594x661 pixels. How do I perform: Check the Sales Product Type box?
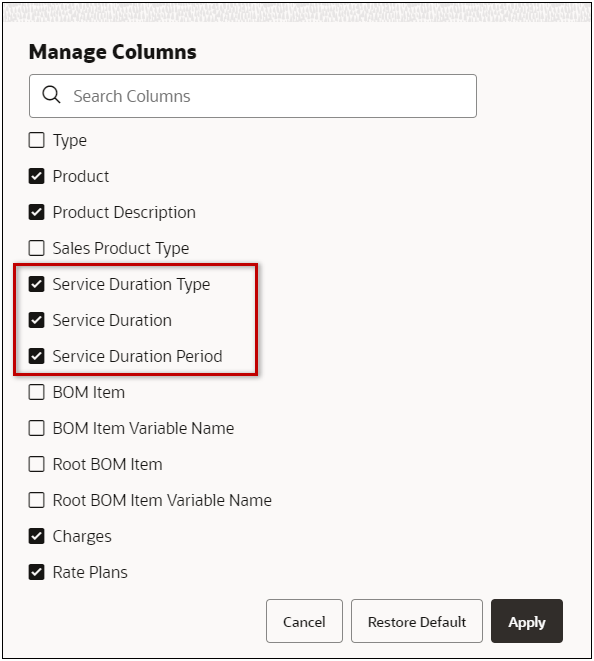(37, 248)
